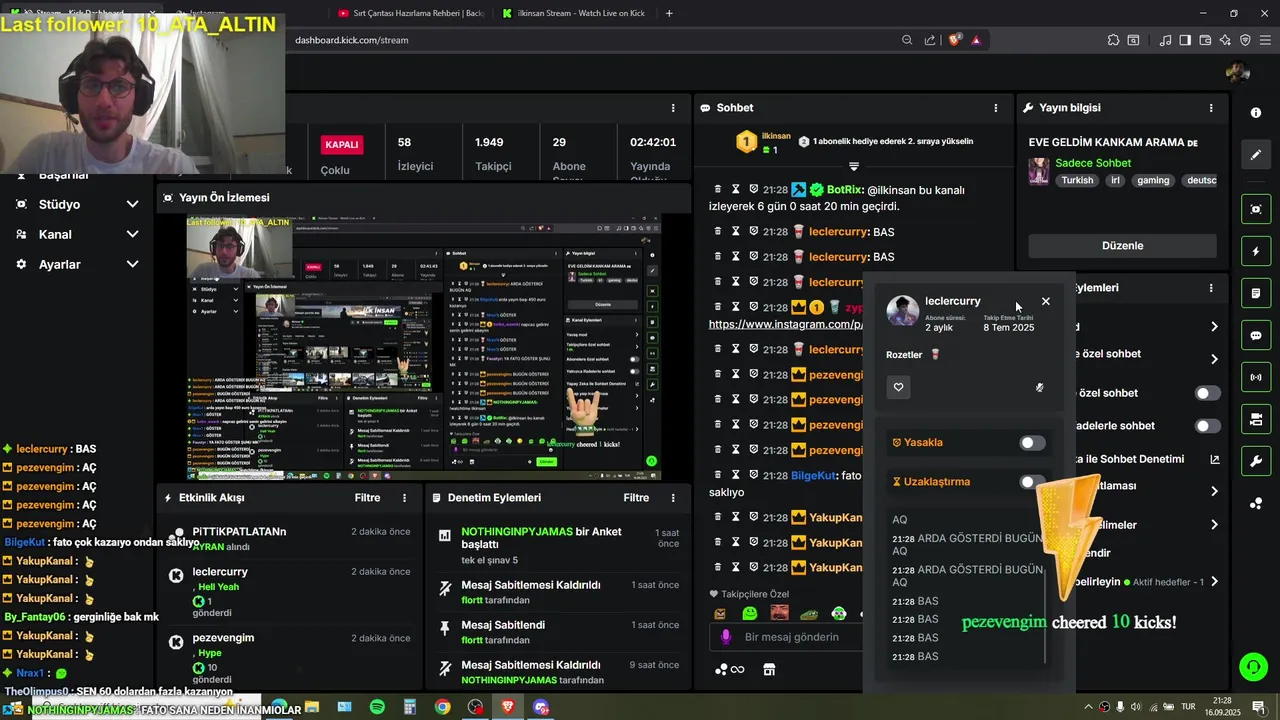The image size is (1280, 720).
Task: Click the muted microphone icon in leclercurry card
Action: (x=1040, y=387)
